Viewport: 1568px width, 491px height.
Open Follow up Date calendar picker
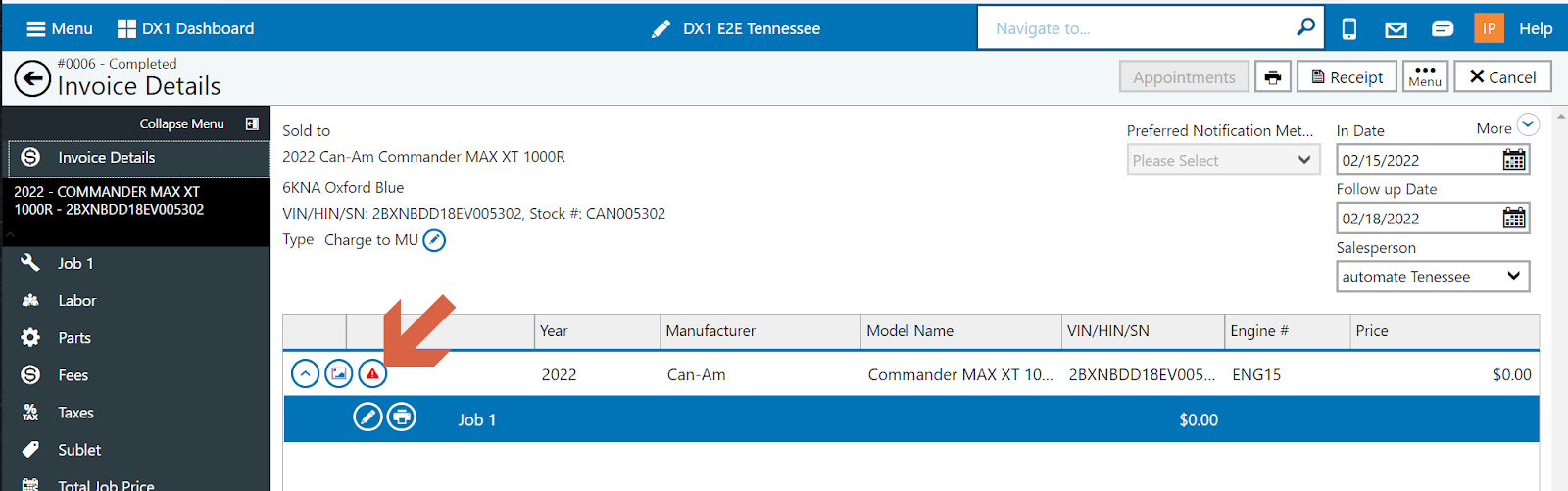[1514, 218]
